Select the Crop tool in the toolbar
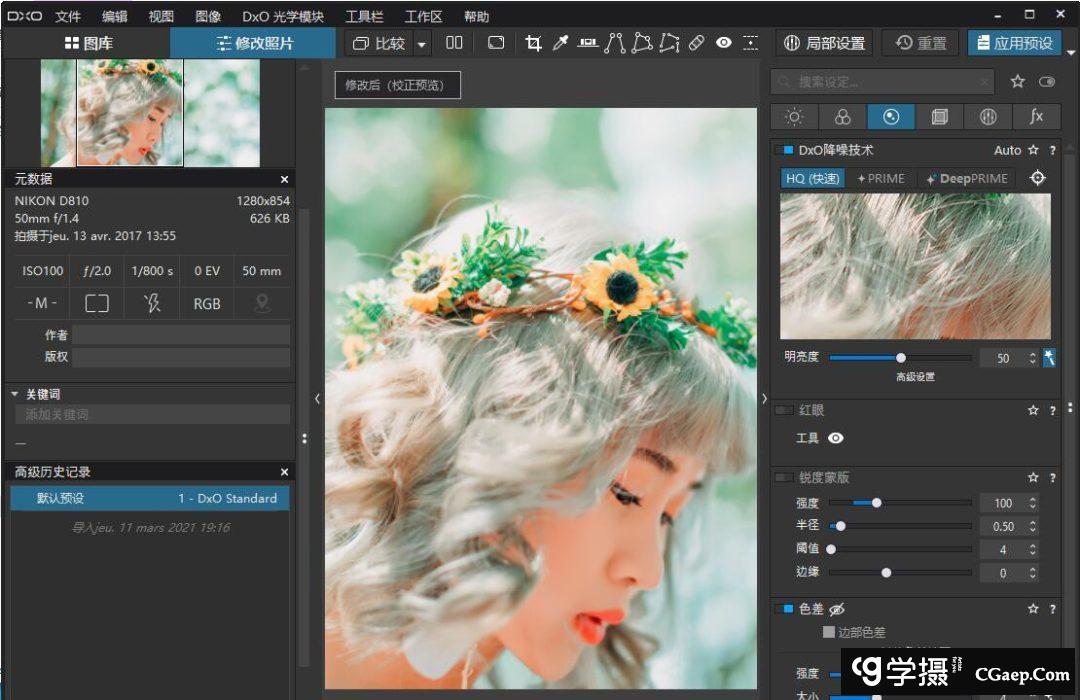 (533, 43)
